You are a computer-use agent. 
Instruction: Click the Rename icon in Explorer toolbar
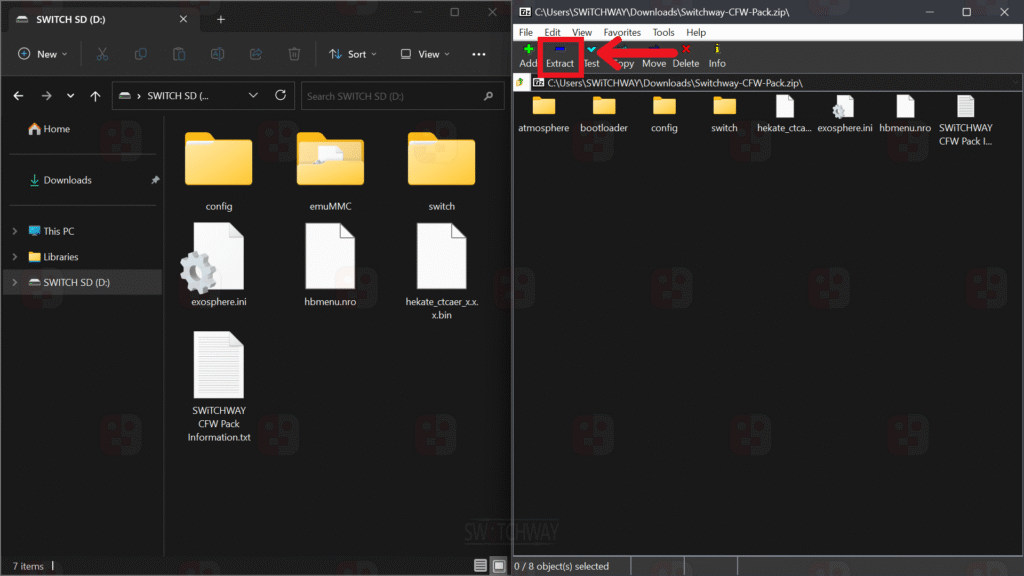(x=217, y=54)
